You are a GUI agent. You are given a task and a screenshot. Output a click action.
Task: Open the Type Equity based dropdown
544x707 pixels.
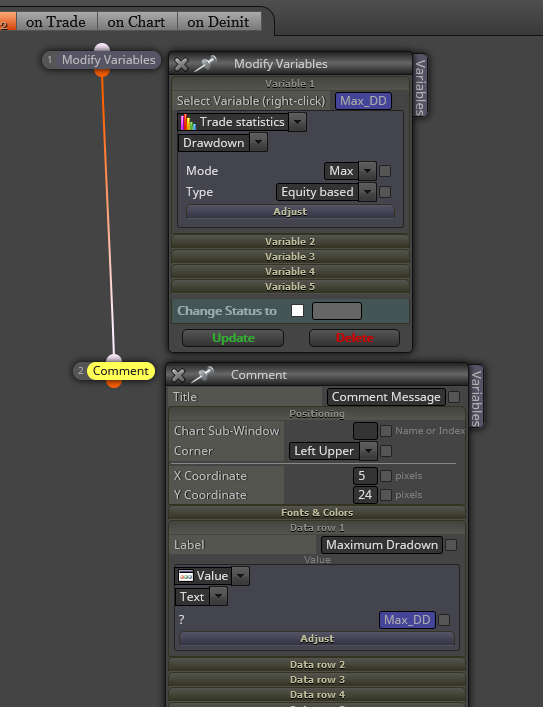click(367, 192)
